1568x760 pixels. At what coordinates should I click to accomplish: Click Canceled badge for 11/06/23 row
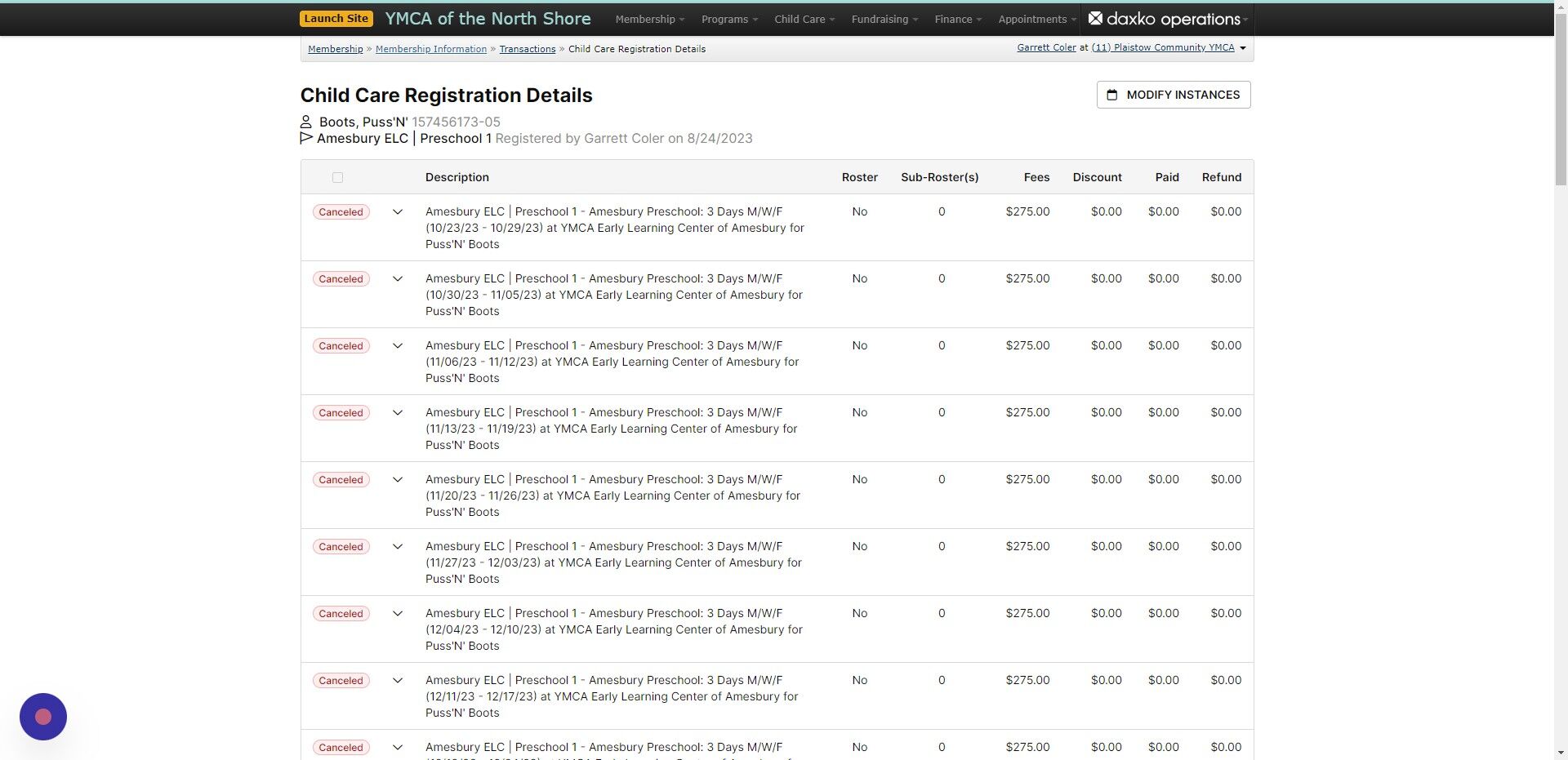click(341, 346)
